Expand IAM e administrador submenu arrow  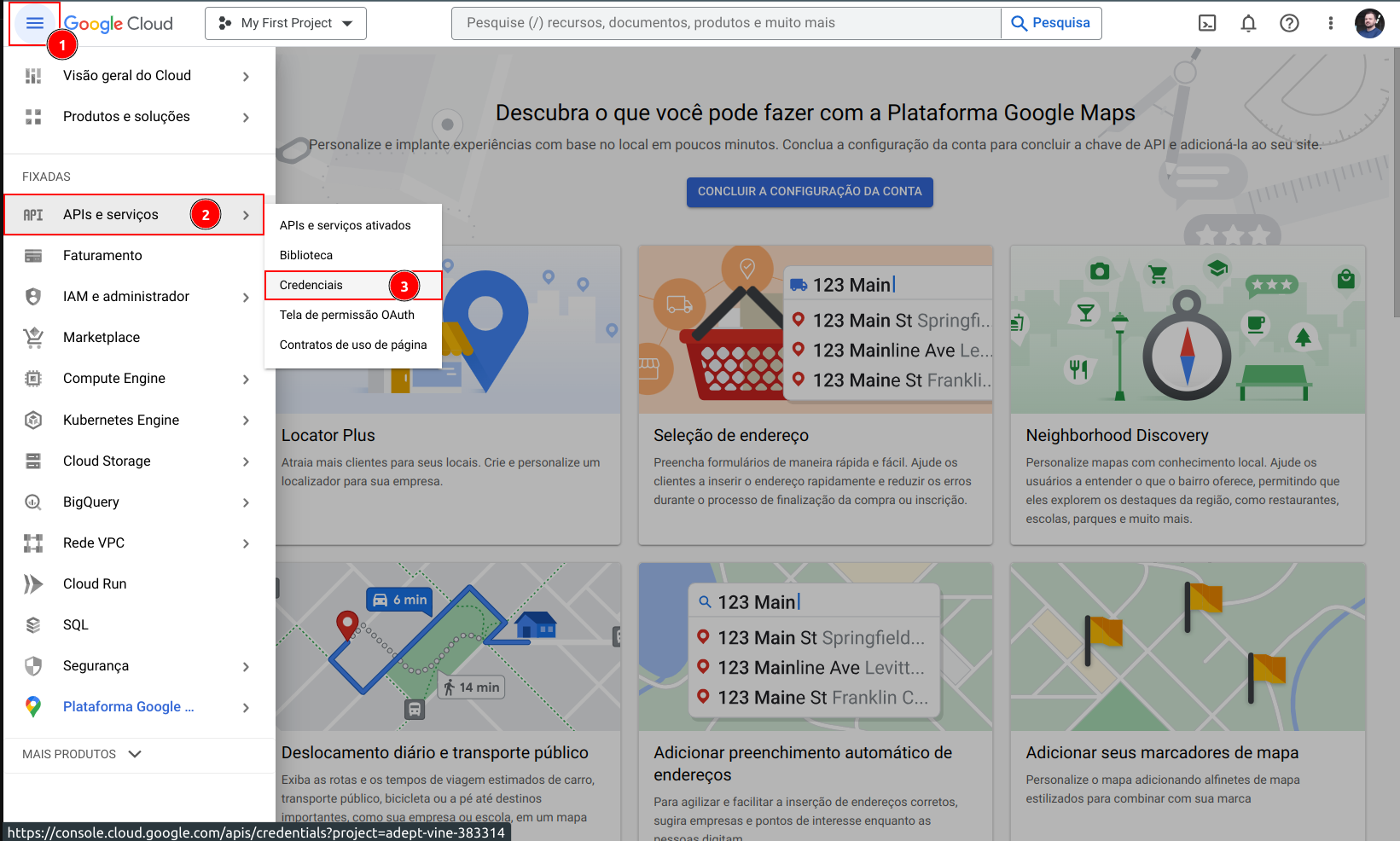[x=246, y=298]
